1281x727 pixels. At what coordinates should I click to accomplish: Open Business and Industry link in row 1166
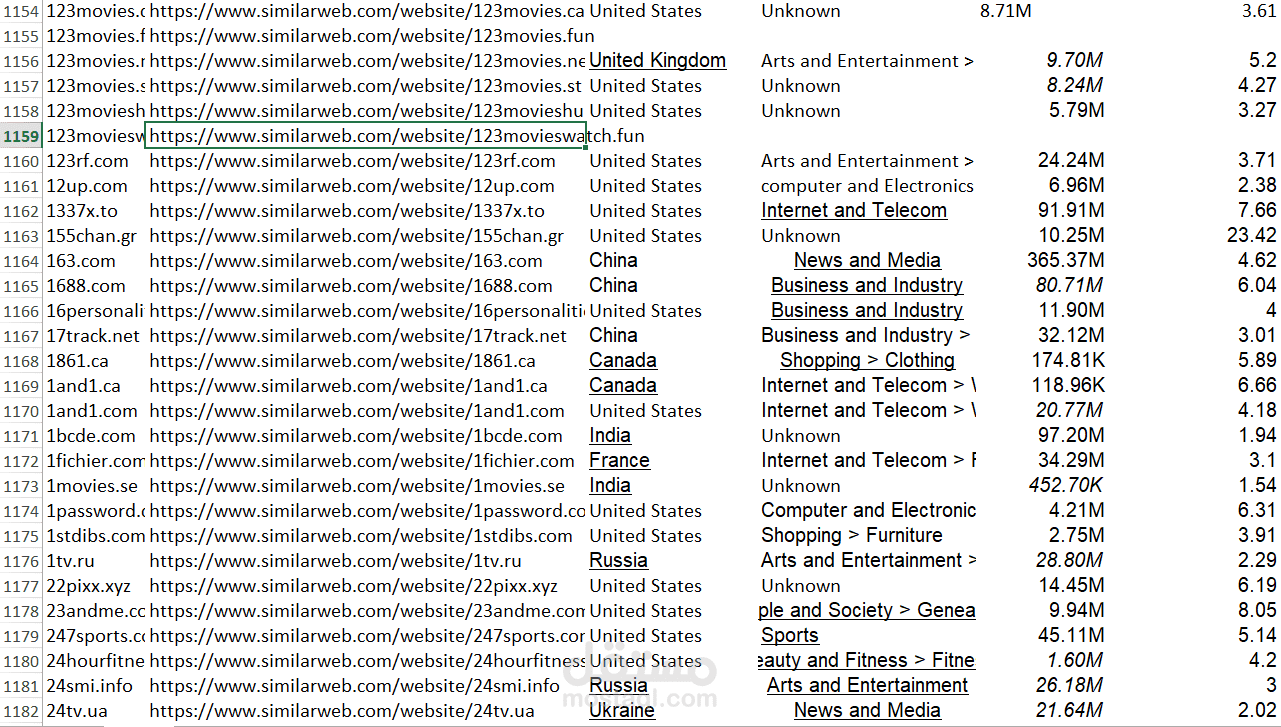pyautogui.click(x=867, y=311)
